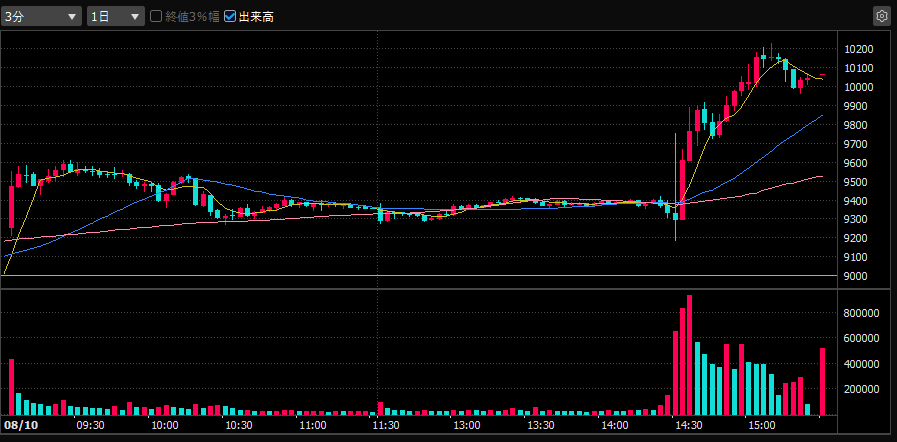Image resolution: width=897 pixels, height=442 pixels.
Task: Select the last red volume bar at session close
Action: click(x=823, y=381)
